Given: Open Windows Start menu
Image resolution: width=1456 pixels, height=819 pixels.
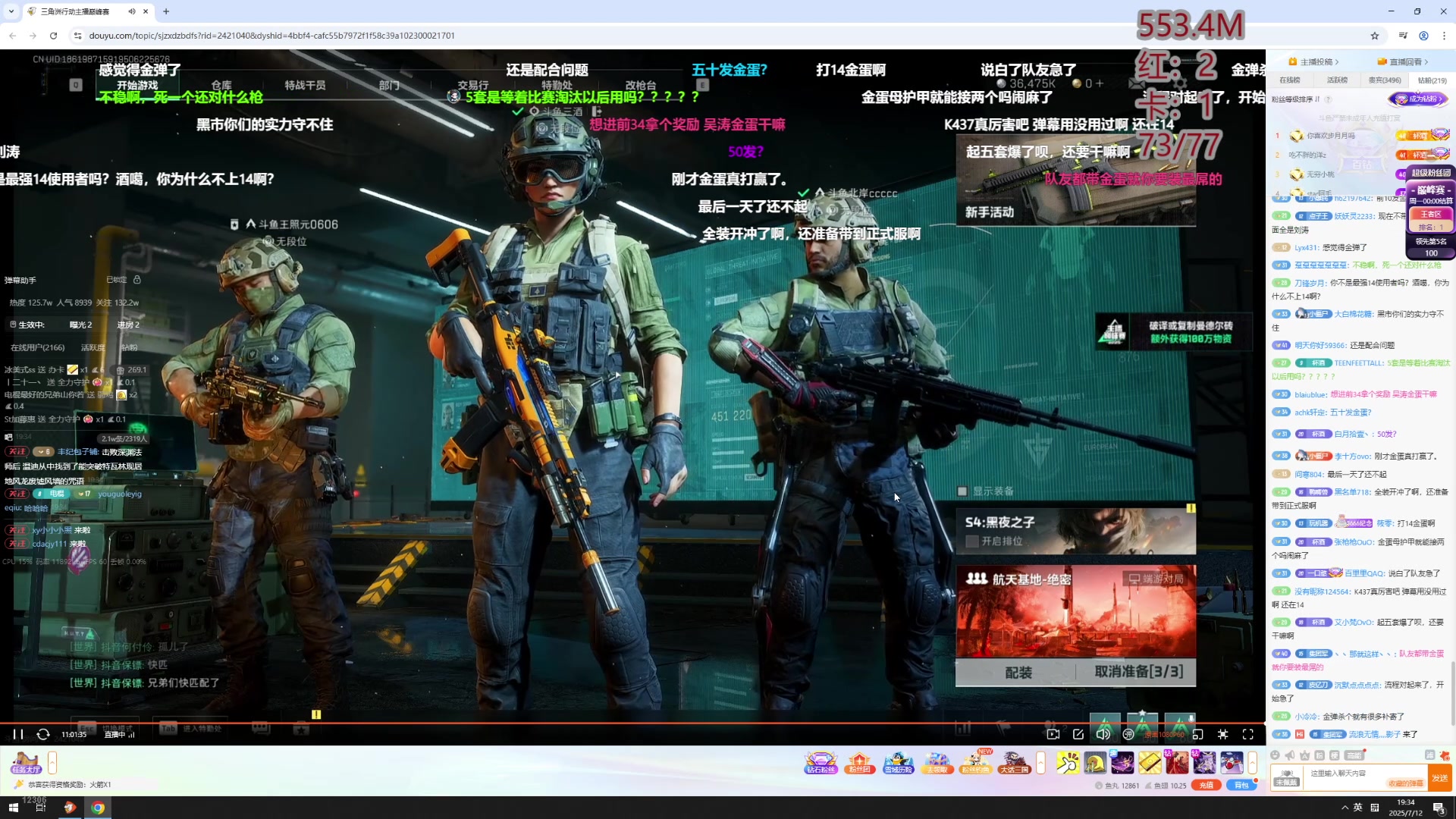Looking at the screenshot, I should pos(13,808).
